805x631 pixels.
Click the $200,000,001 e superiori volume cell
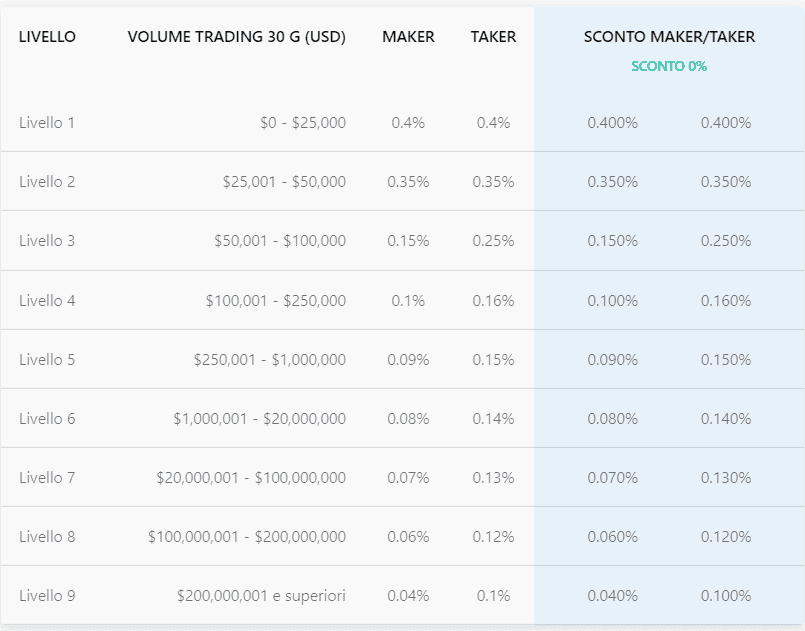tap(261, 596)
